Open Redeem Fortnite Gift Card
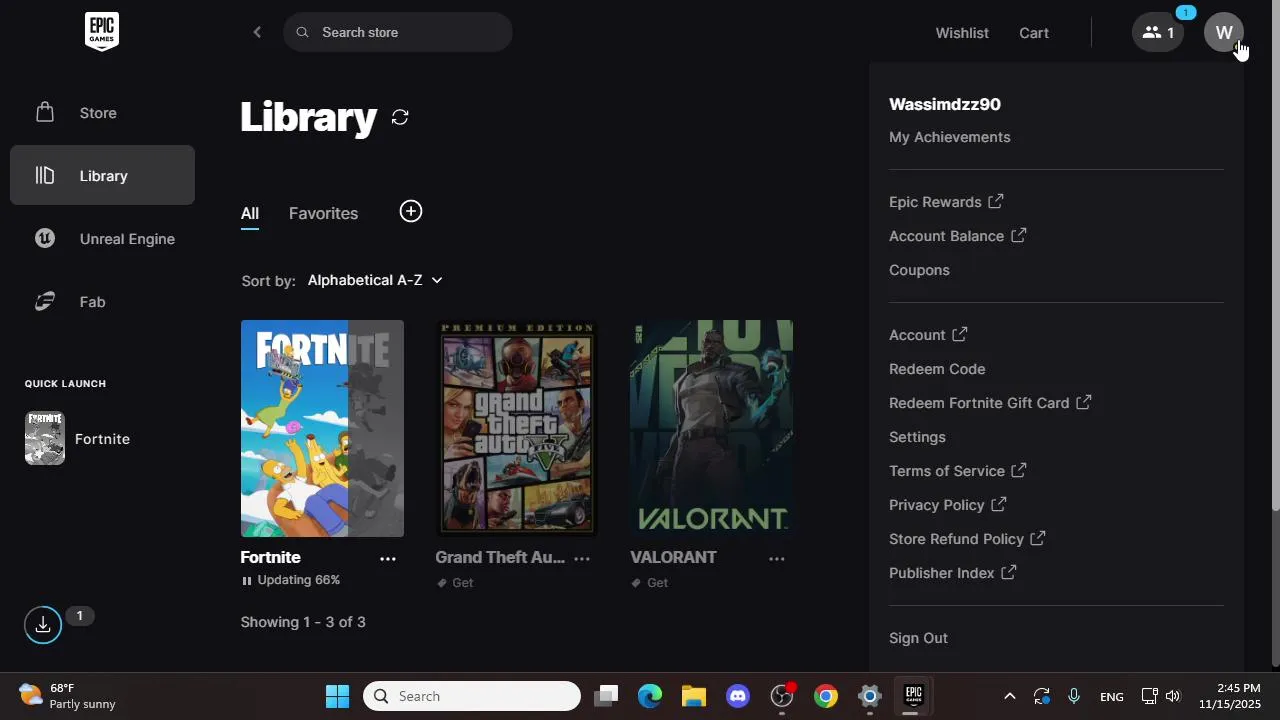Viewport: 1280px width, 720px height. pos(990,403)
